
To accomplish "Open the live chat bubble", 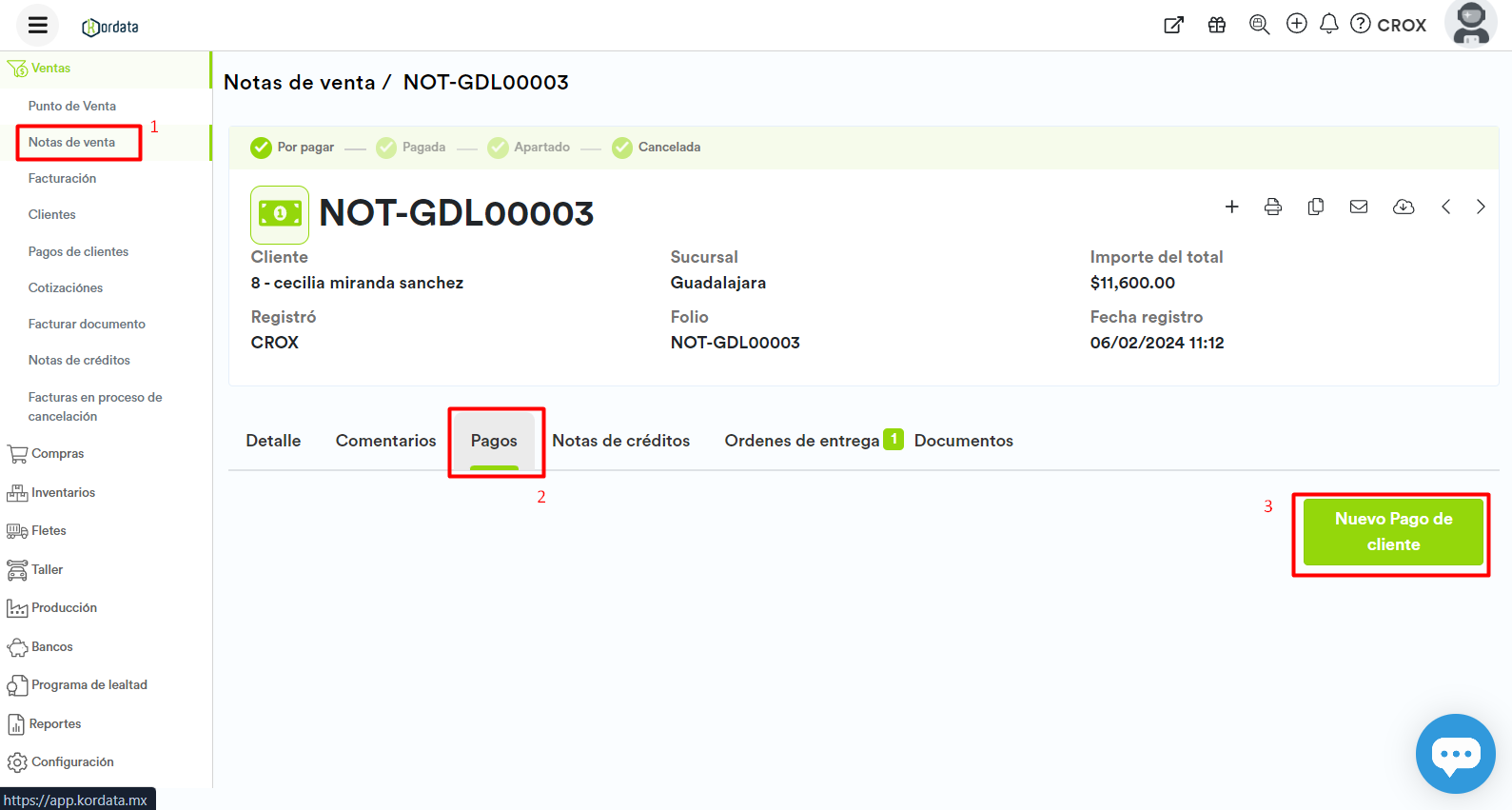I will pyautogui.click(x=1455, y=753).
